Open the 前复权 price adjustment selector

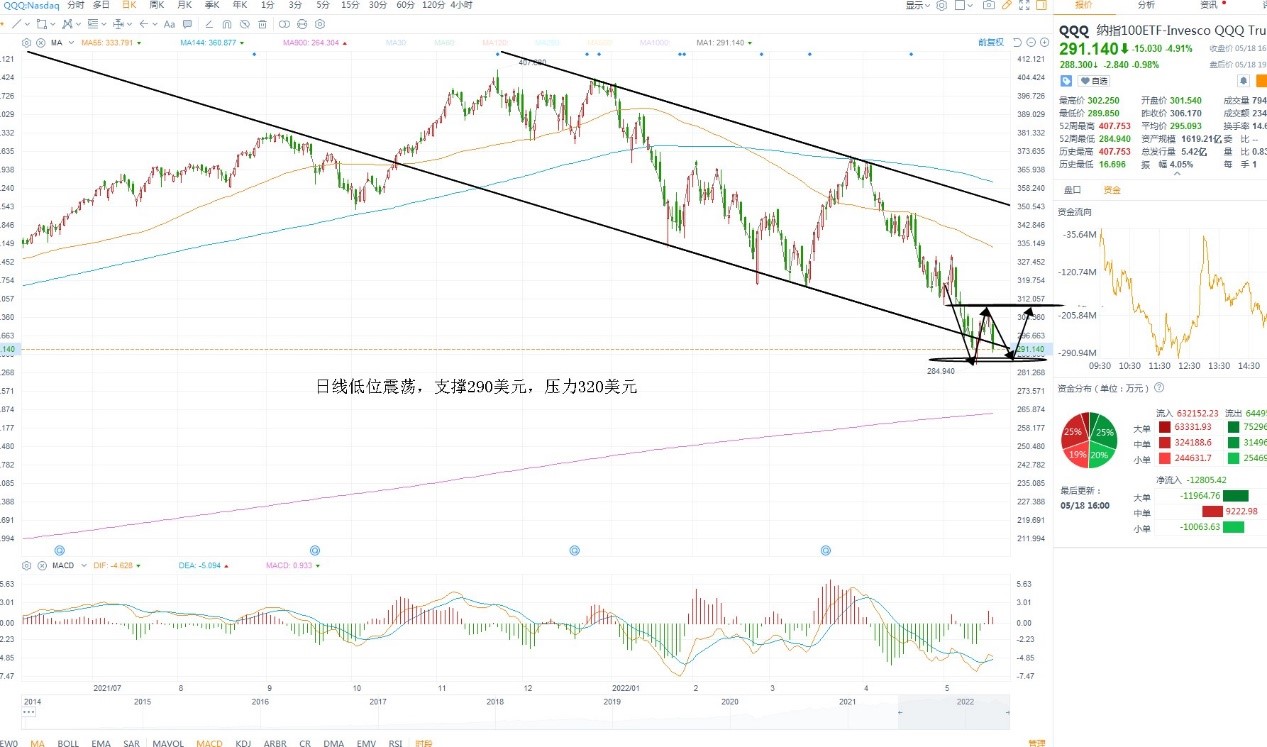click(x=990, y=42)
